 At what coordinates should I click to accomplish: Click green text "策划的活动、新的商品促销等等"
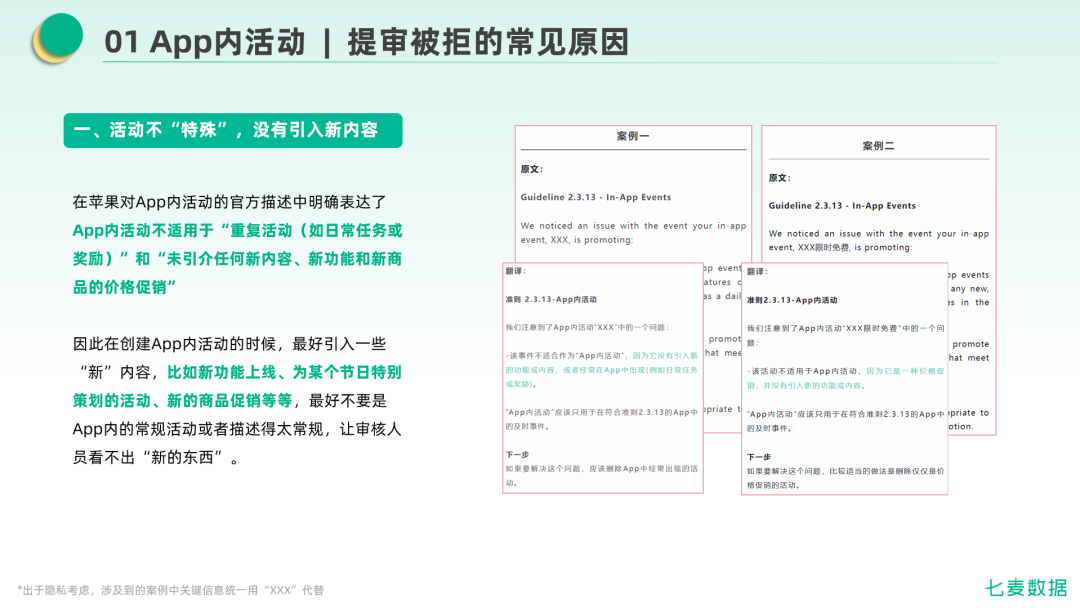pos(183,401)
